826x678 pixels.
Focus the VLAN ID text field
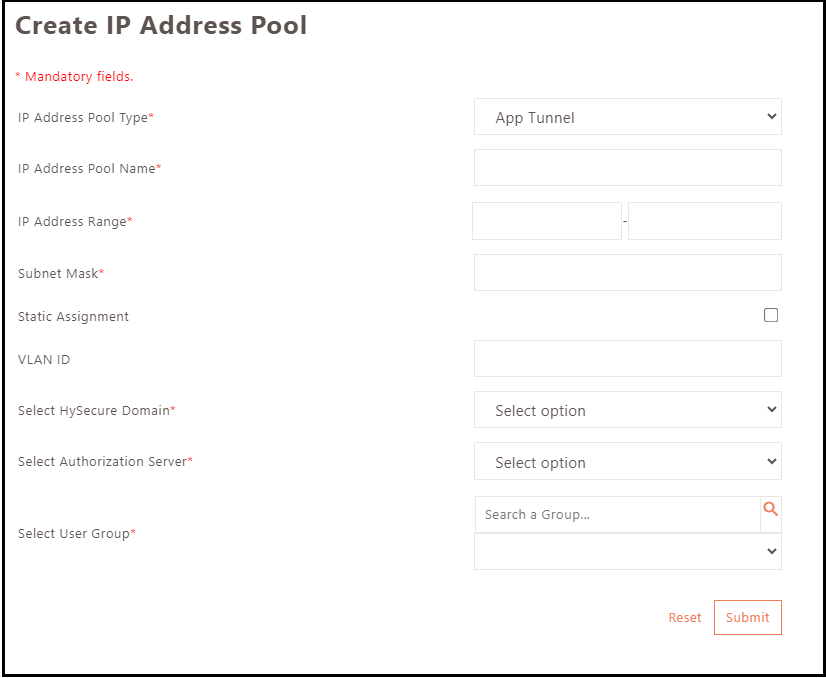click(x=627, y=358)
